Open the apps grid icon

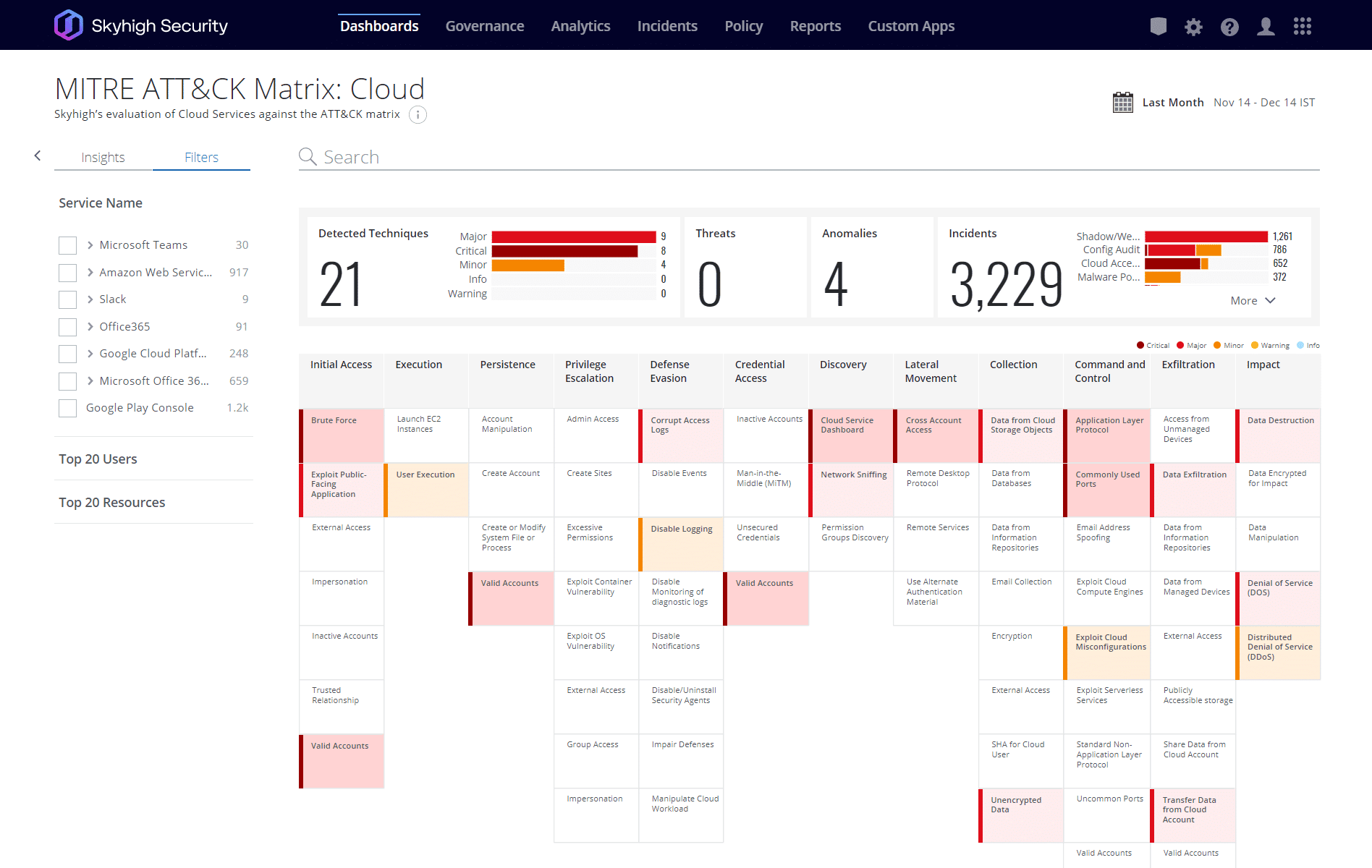click(1303, 27)
